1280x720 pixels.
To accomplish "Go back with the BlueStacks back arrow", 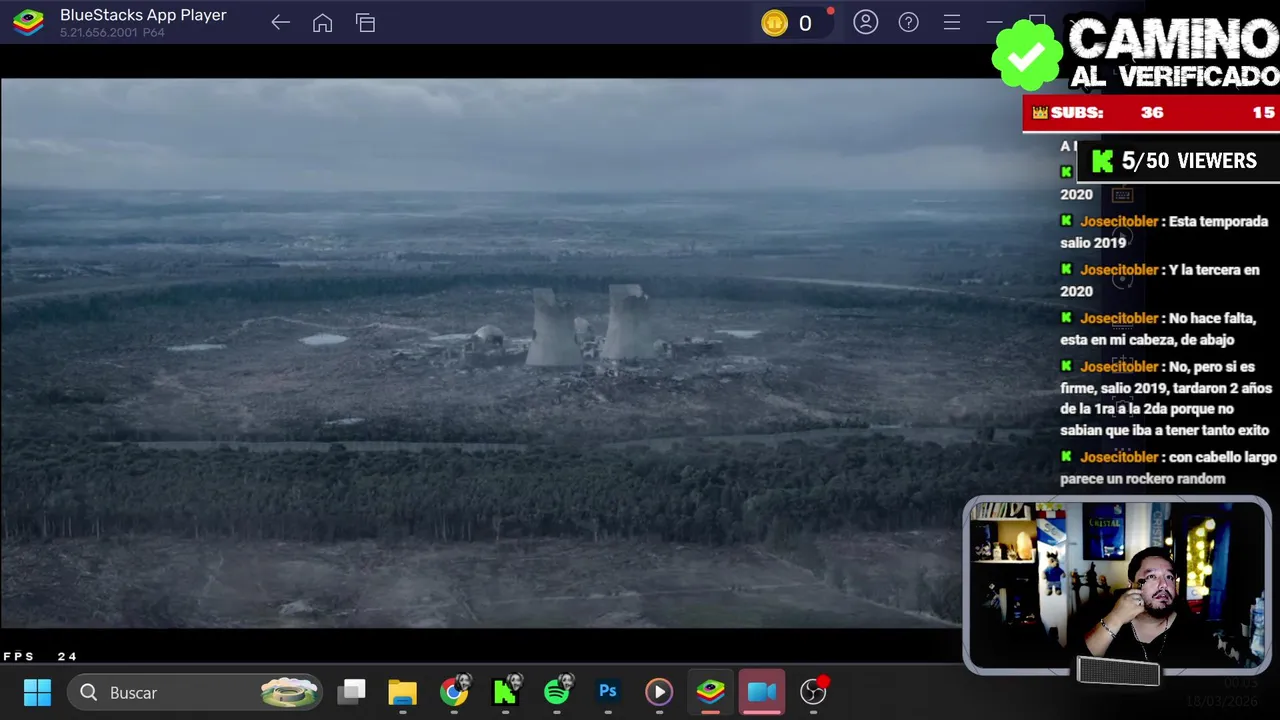I will (x=280, y=23).
